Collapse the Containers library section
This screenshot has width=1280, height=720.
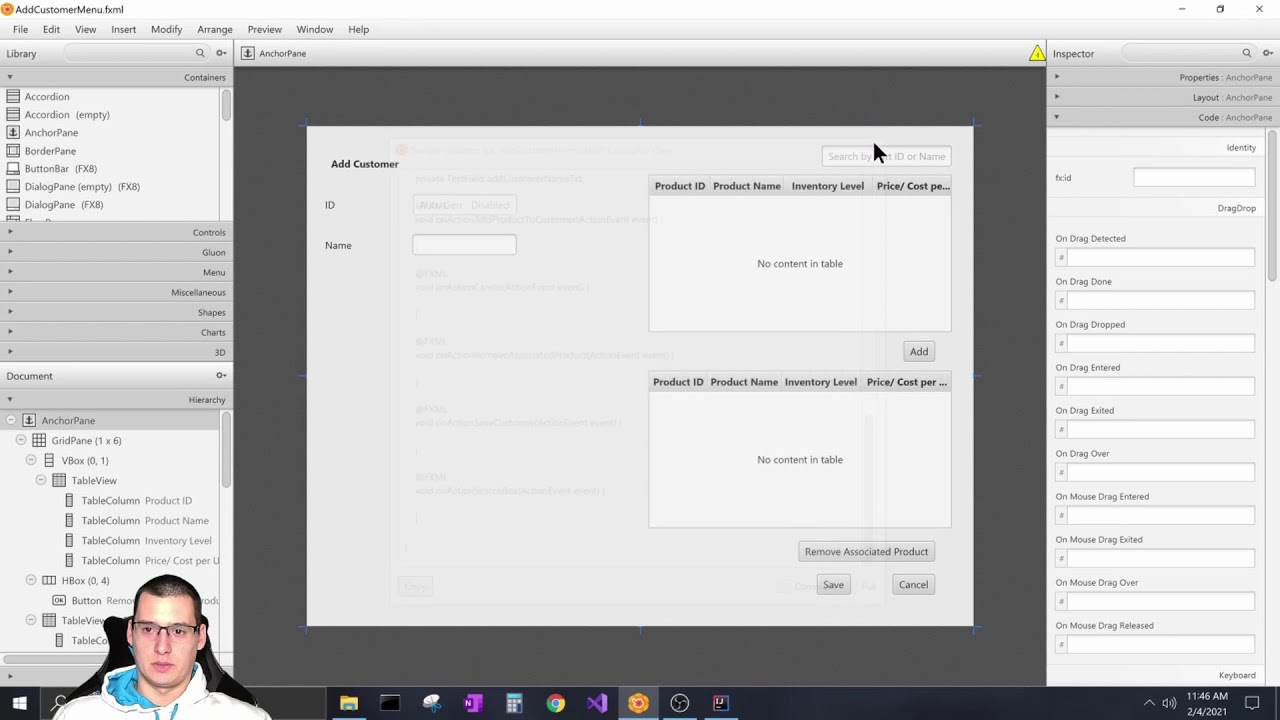click(x=116, y=77)
